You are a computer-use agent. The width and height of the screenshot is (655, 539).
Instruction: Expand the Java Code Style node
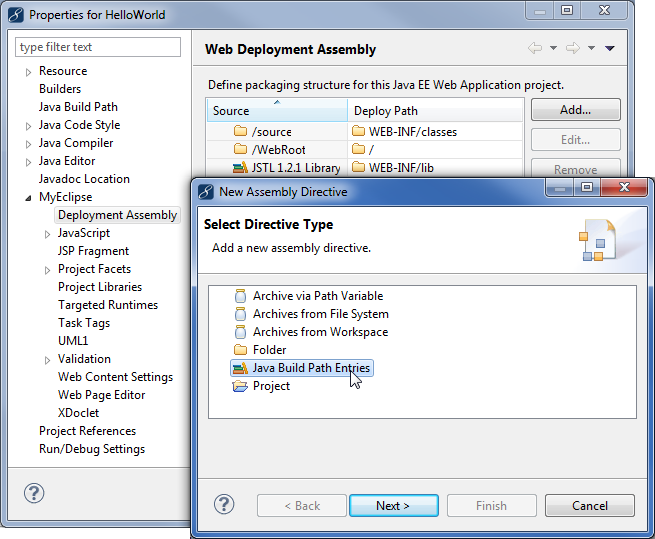coord(29,126)
